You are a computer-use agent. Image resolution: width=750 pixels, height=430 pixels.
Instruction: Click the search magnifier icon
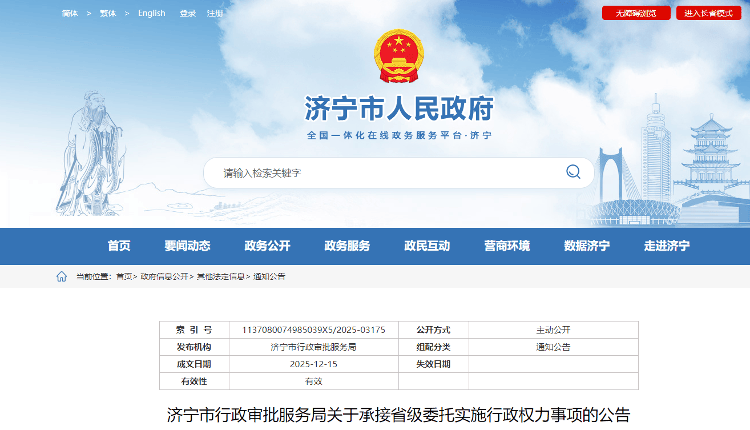(x=573, y=172)
